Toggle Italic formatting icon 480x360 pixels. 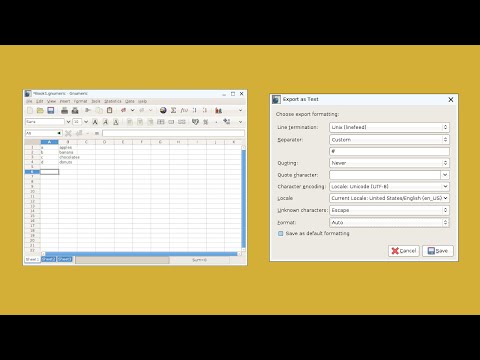[105, 122]
